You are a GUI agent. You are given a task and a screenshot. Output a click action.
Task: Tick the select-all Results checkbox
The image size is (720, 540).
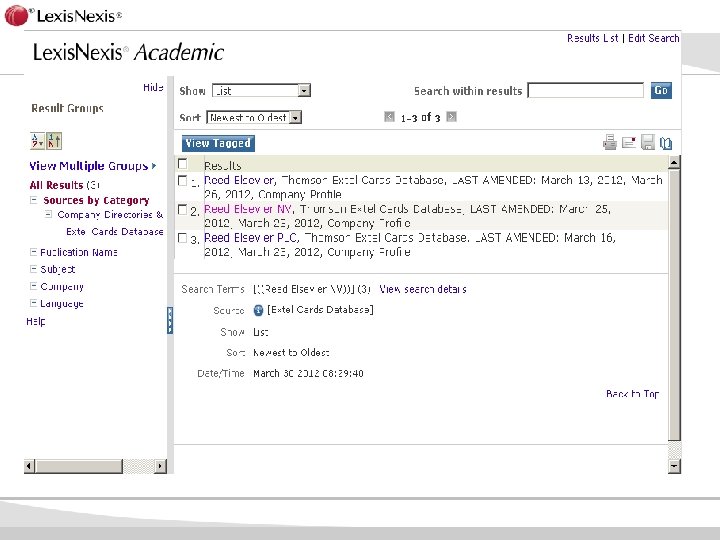point(182,163)
